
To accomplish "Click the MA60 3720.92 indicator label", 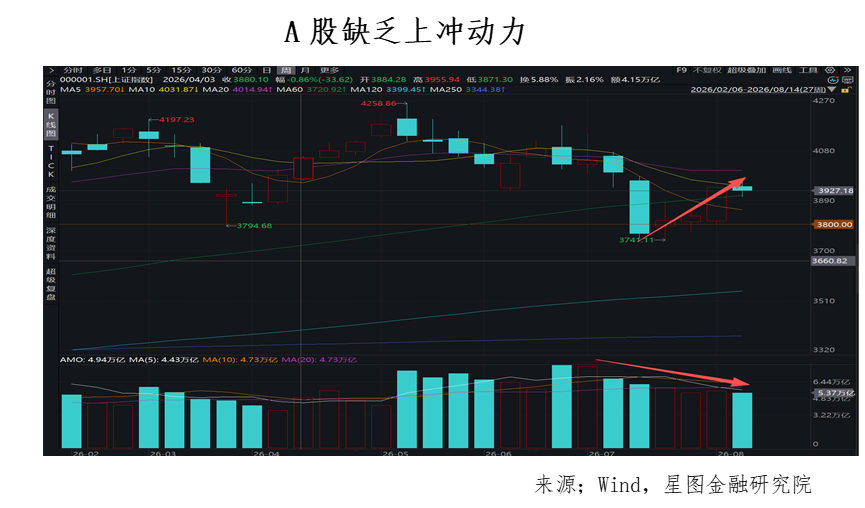I will click(x=312, y=89).
